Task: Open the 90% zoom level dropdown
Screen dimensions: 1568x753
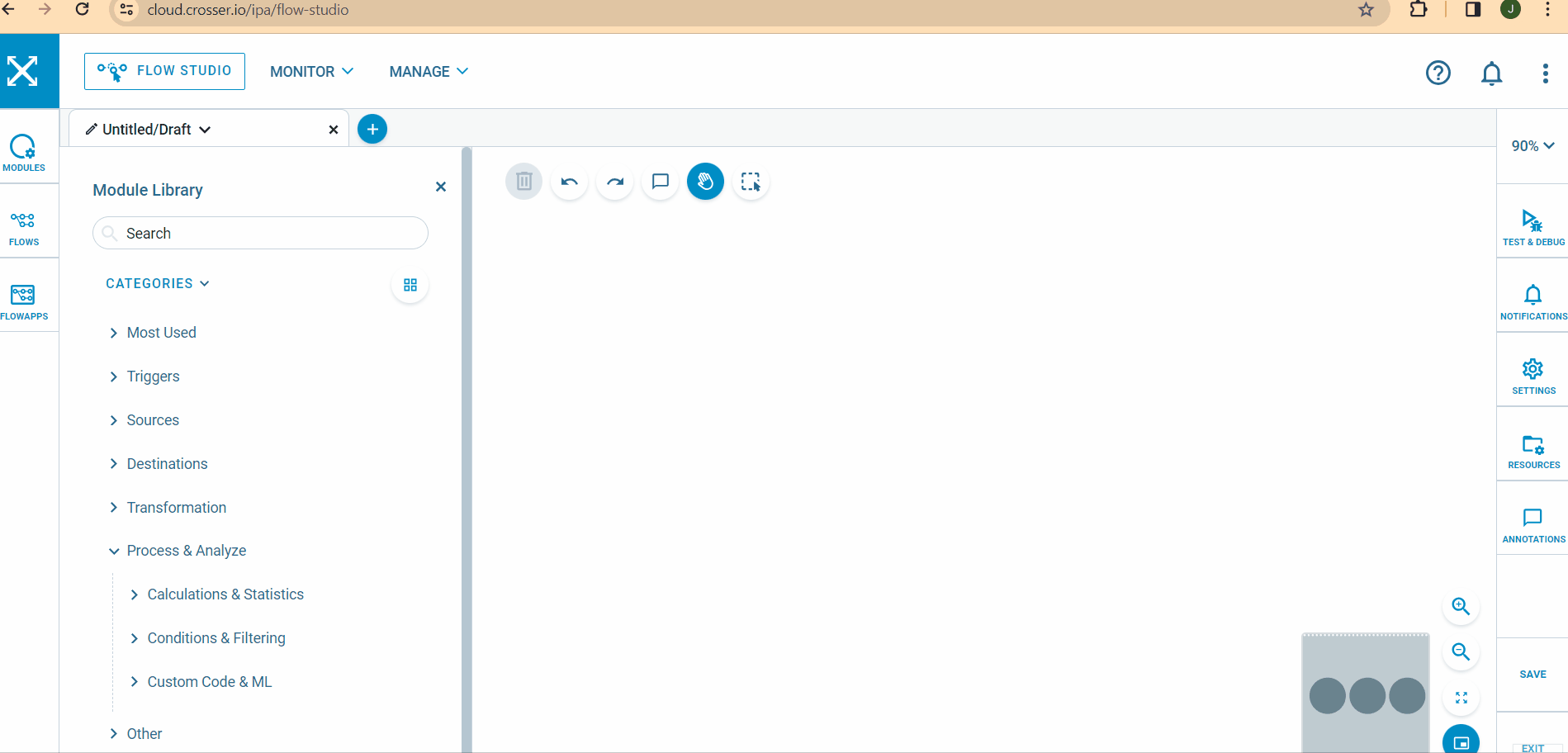Action: pos(1532,146)
